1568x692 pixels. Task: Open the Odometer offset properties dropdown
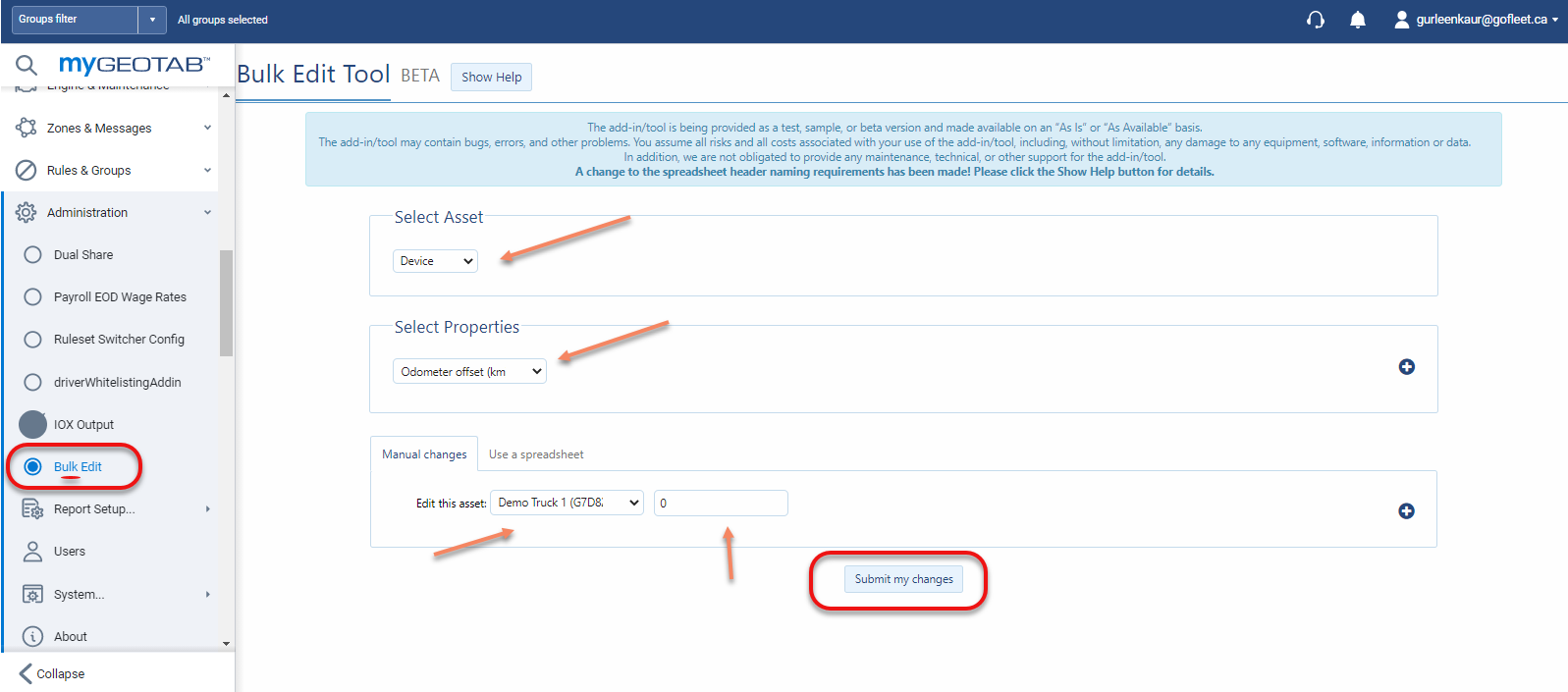pyautogui.click(x=469, y=371)
